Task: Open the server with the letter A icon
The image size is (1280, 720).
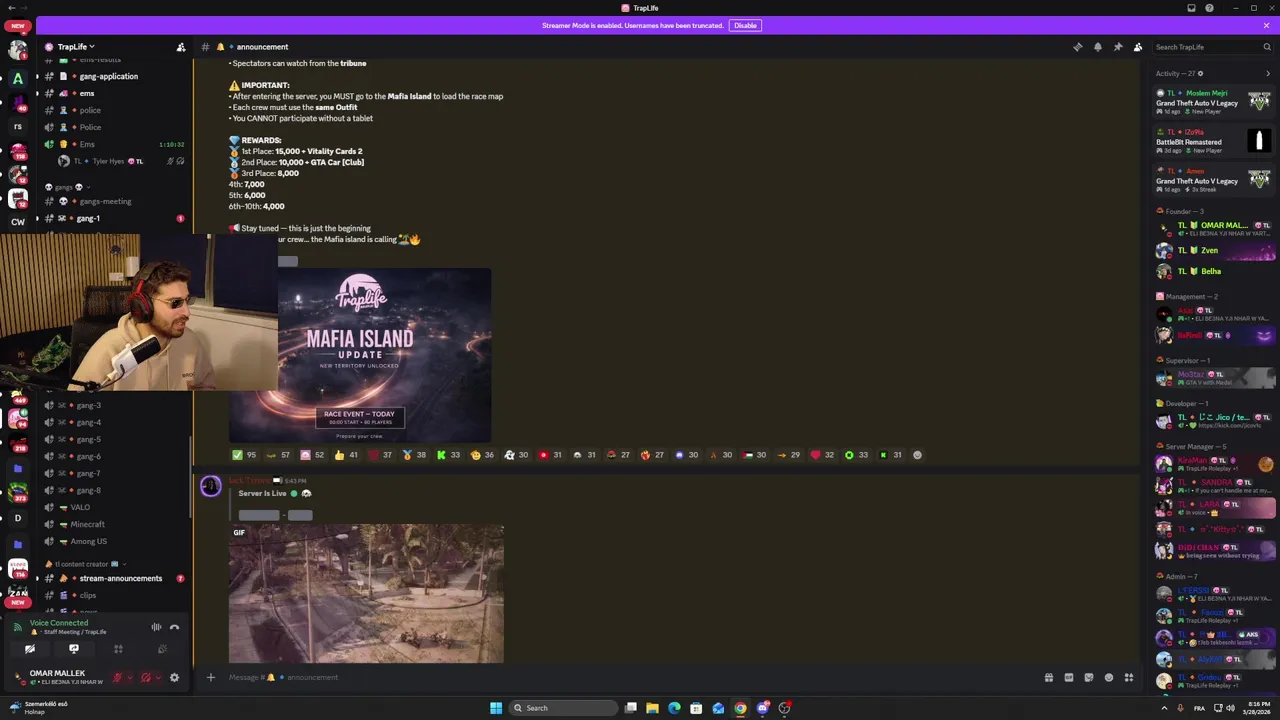Action: [x=17, y=79]
